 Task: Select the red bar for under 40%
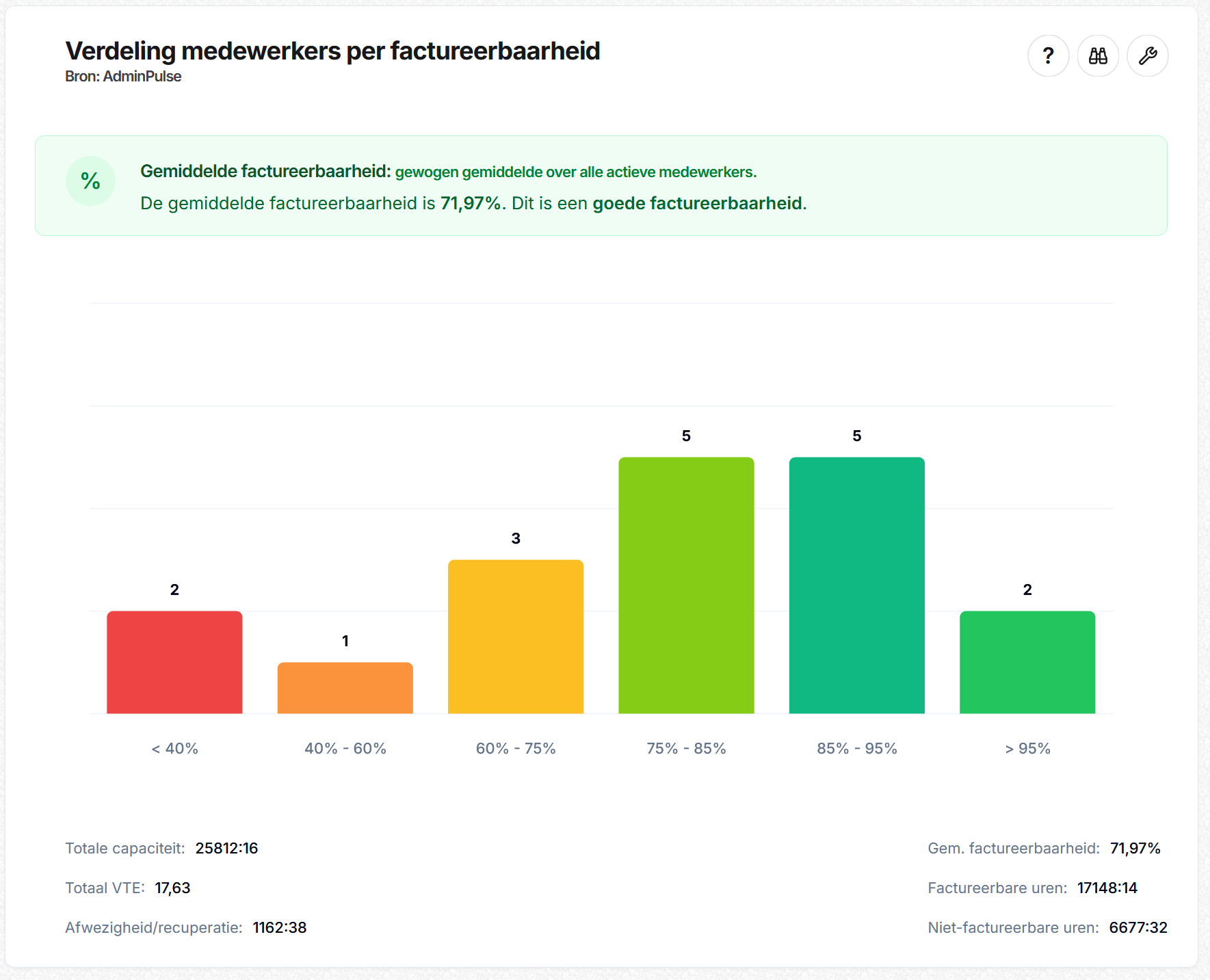tap(174, 662)
